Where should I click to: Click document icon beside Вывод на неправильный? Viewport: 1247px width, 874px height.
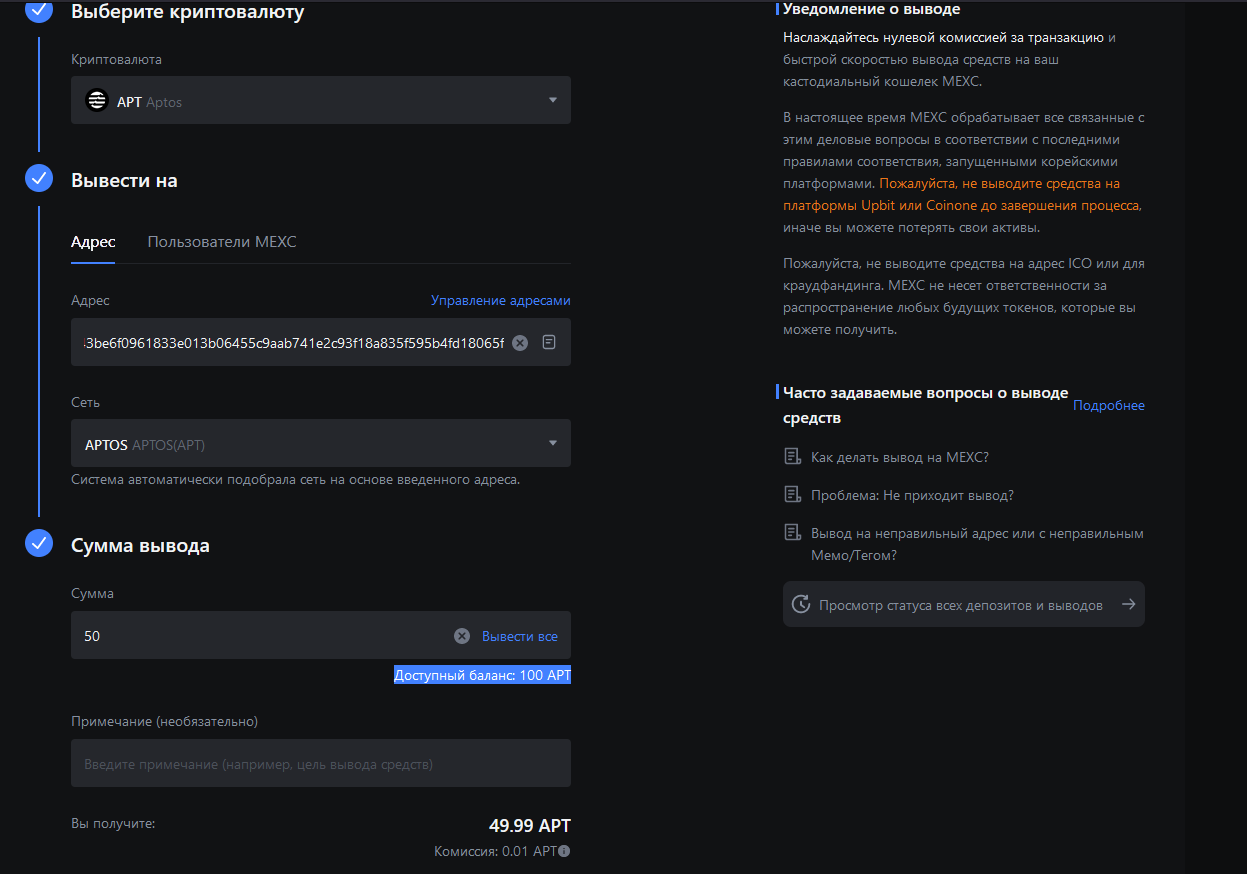(792, 532)
